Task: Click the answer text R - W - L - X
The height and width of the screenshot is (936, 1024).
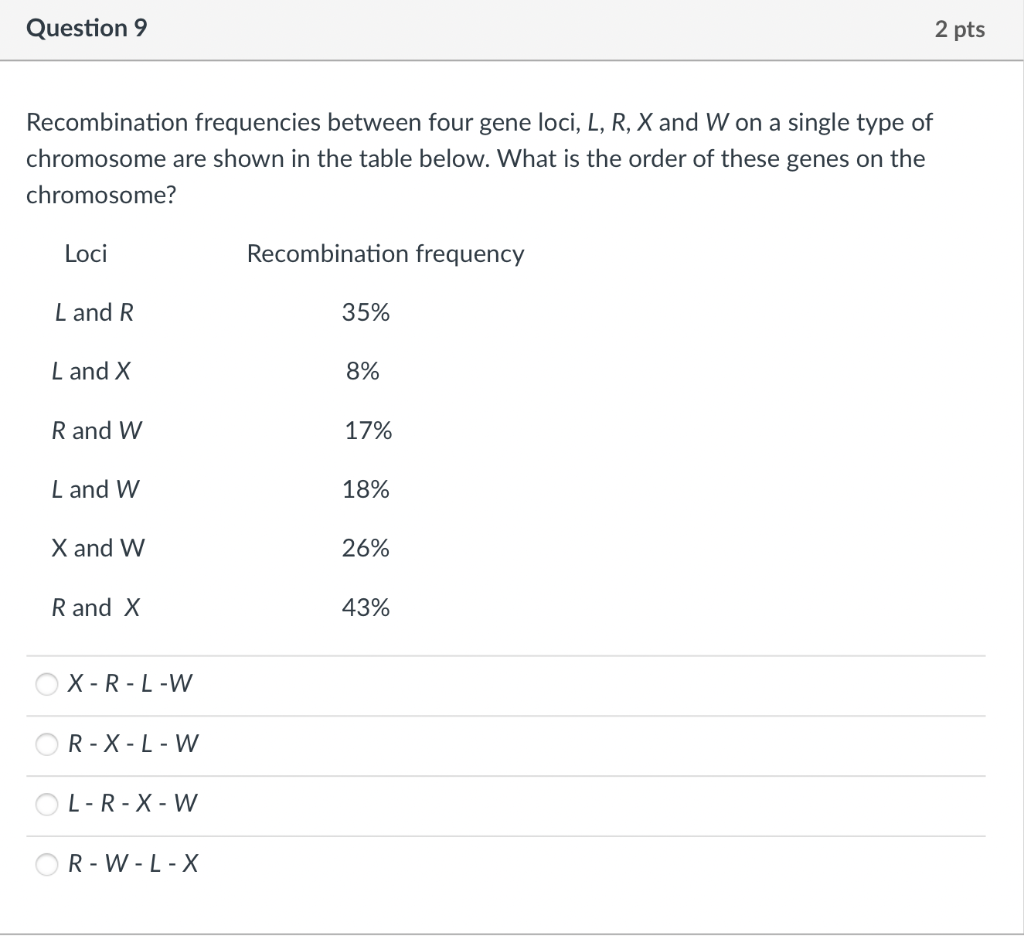Action: coord(134,864)
